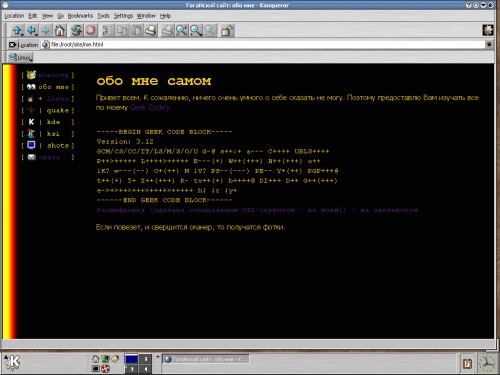Select the blue desktop 1 pager button
The height and width of the screenshot is (375, 500).
[131, 359]
